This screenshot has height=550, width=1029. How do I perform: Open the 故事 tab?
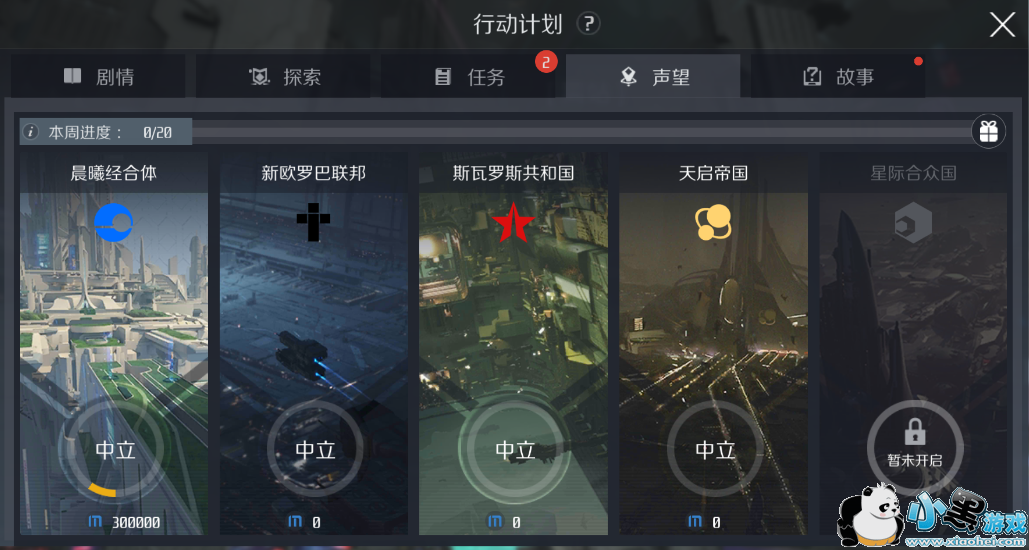tap(838, 77)
